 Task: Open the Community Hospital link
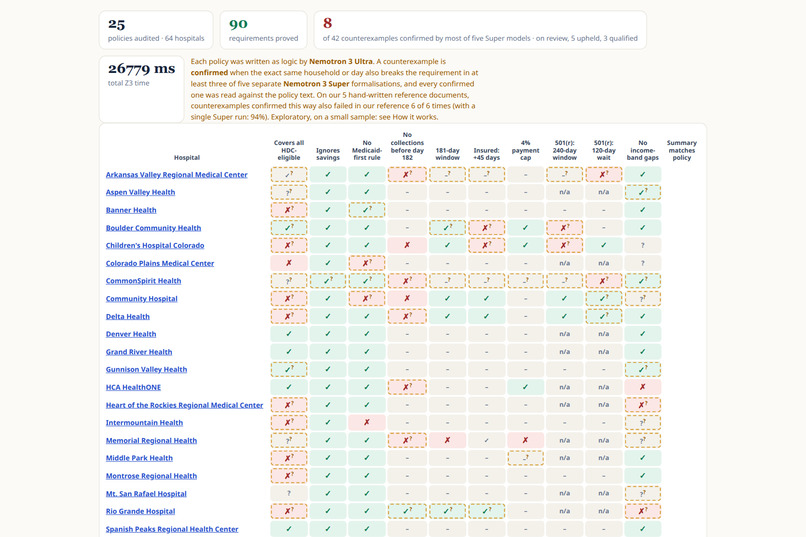141,299
